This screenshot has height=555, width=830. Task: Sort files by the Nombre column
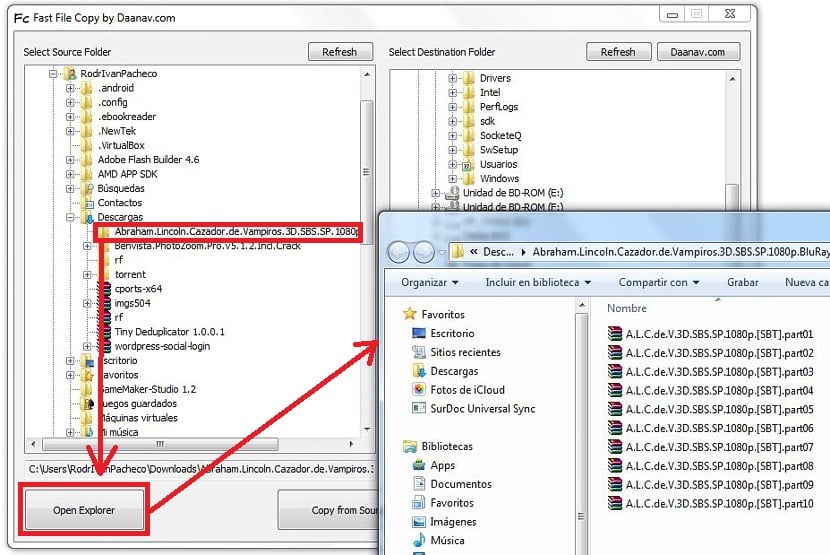click(627, 308)
